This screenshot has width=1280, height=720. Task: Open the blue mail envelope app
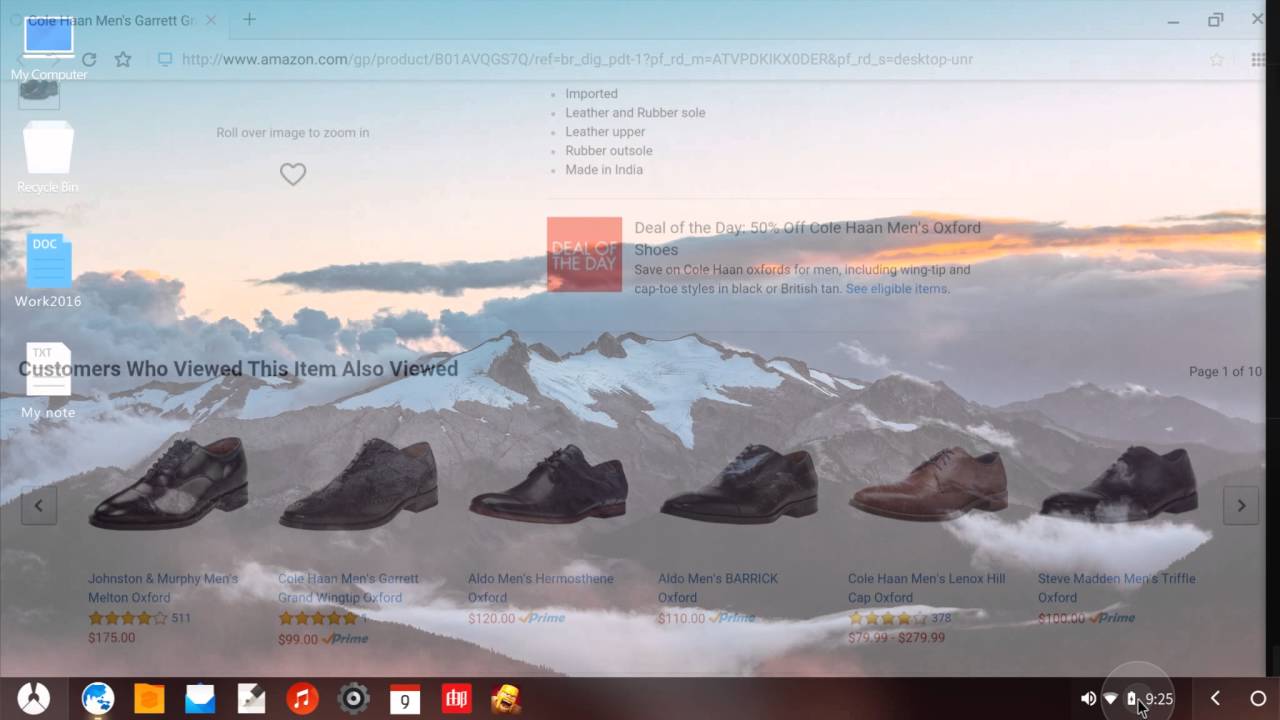pyautogui.click(x=200, y=698)
